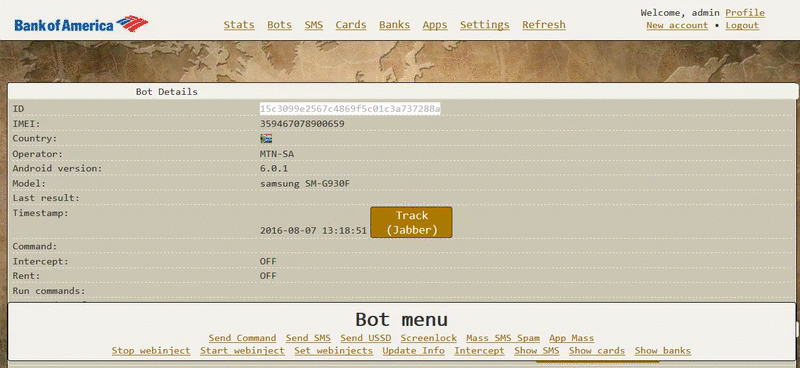Screen dimensions: 800x368
Task: Go to the Bots menu item
Action: pyautogui.click(x=280, y=24)
